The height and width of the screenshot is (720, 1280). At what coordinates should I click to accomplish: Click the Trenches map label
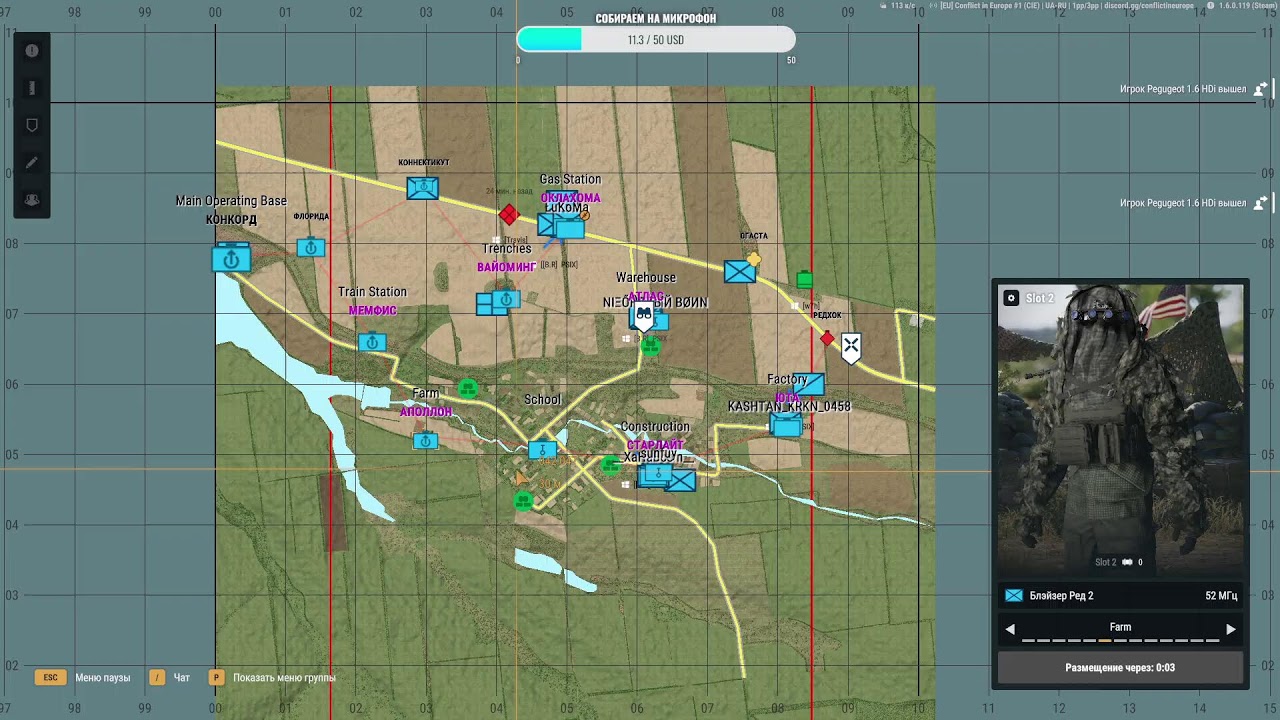(507, 249)
